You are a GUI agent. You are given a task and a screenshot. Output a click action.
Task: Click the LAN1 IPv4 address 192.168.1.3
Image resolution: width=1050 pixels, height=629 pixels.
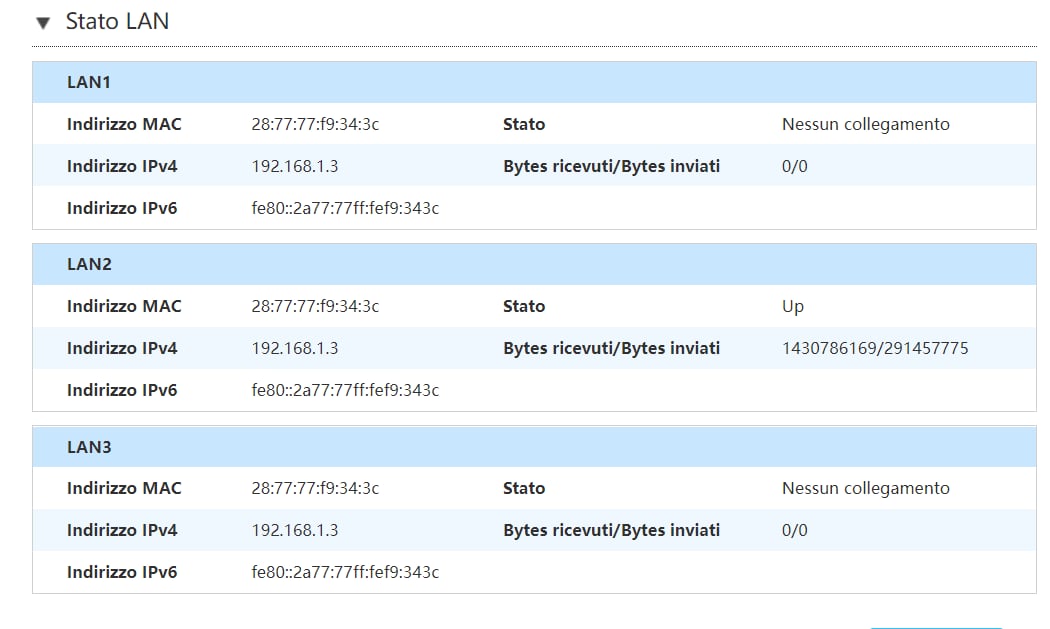[x=295, y=166]
